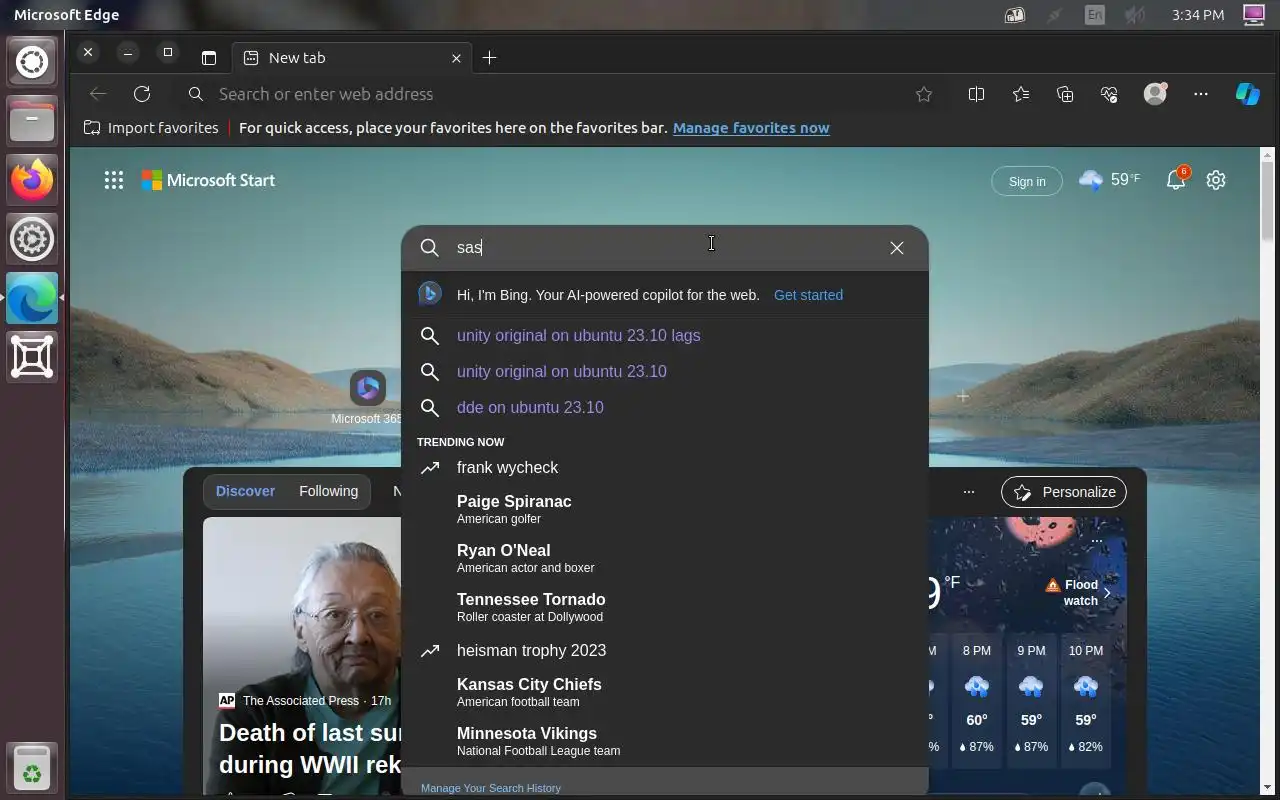Screen dimensions: 1280x800
Task: Click the Microsoft Start logo
Action: (x=208, y=180)
